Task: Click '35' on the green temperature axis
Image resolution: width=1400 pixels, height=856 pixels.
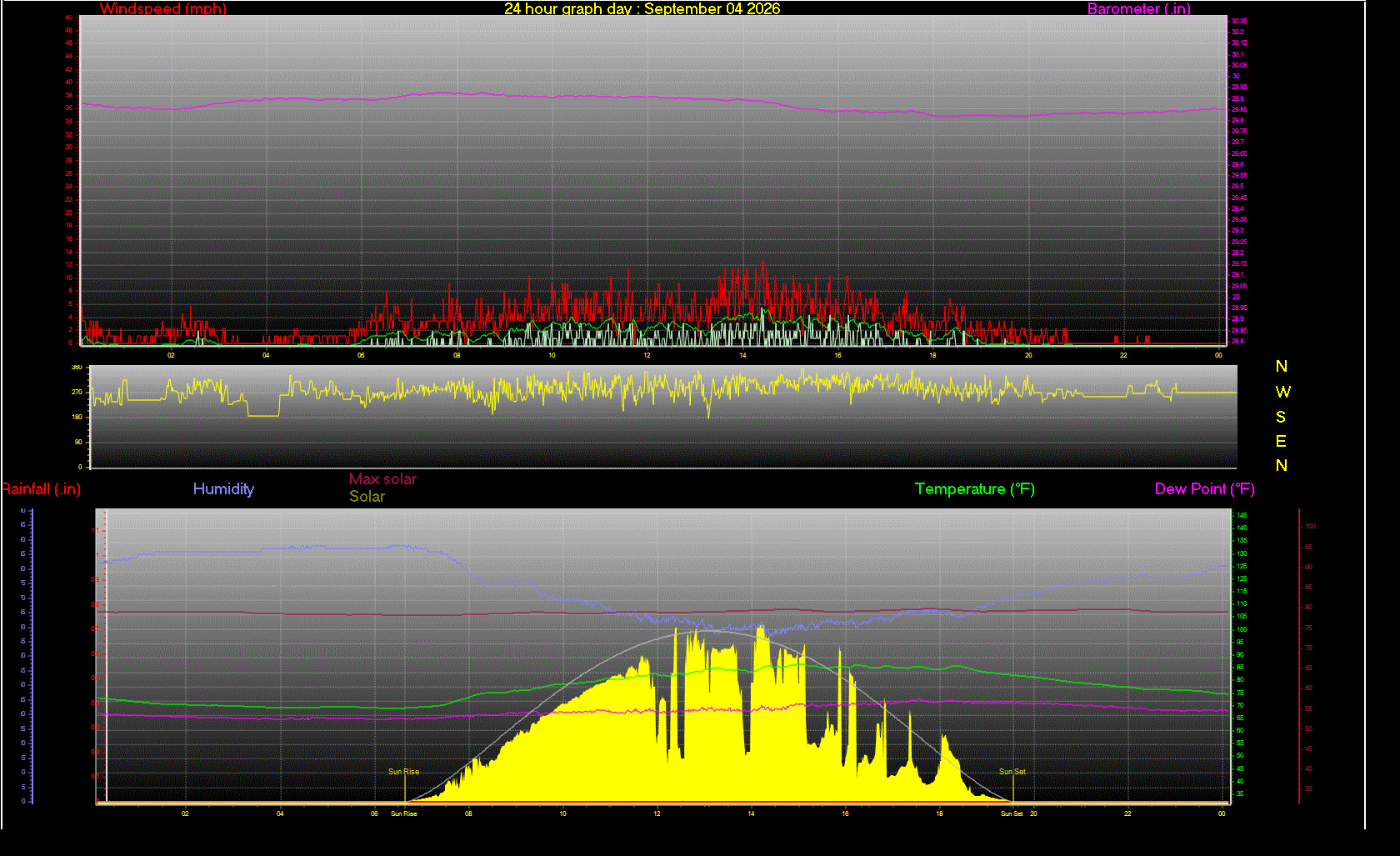Action: (x=1240, y=793)
